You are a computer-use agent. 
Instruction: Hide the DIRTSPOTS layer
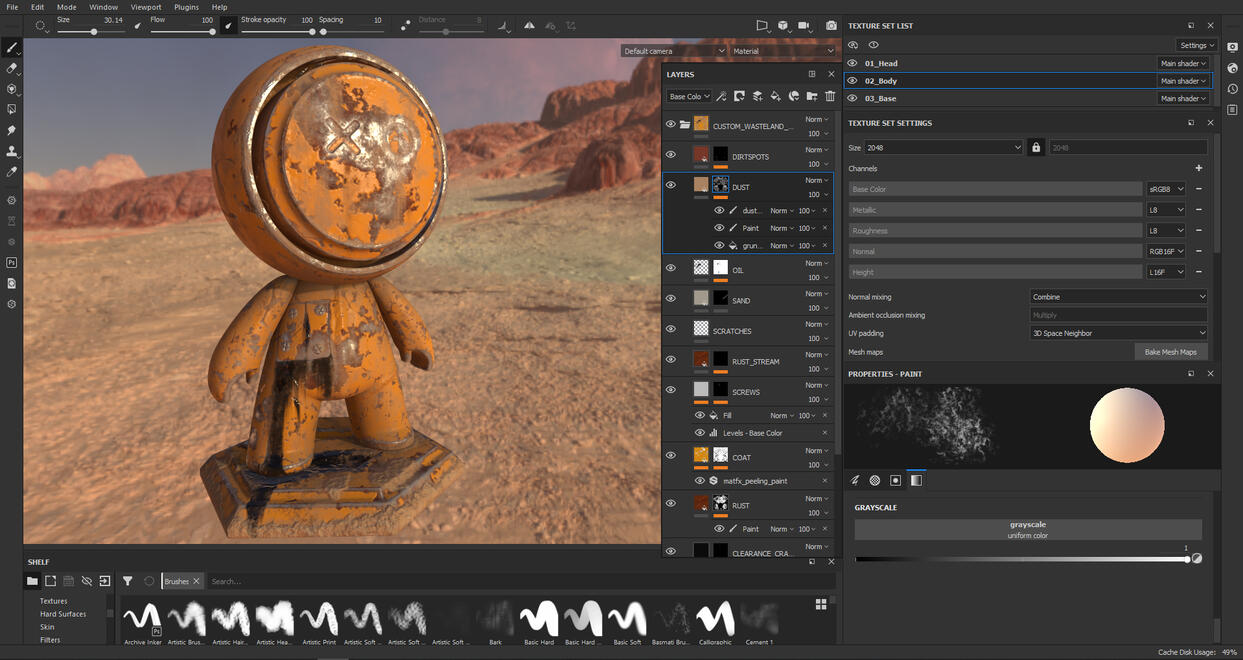coord(670,155)
